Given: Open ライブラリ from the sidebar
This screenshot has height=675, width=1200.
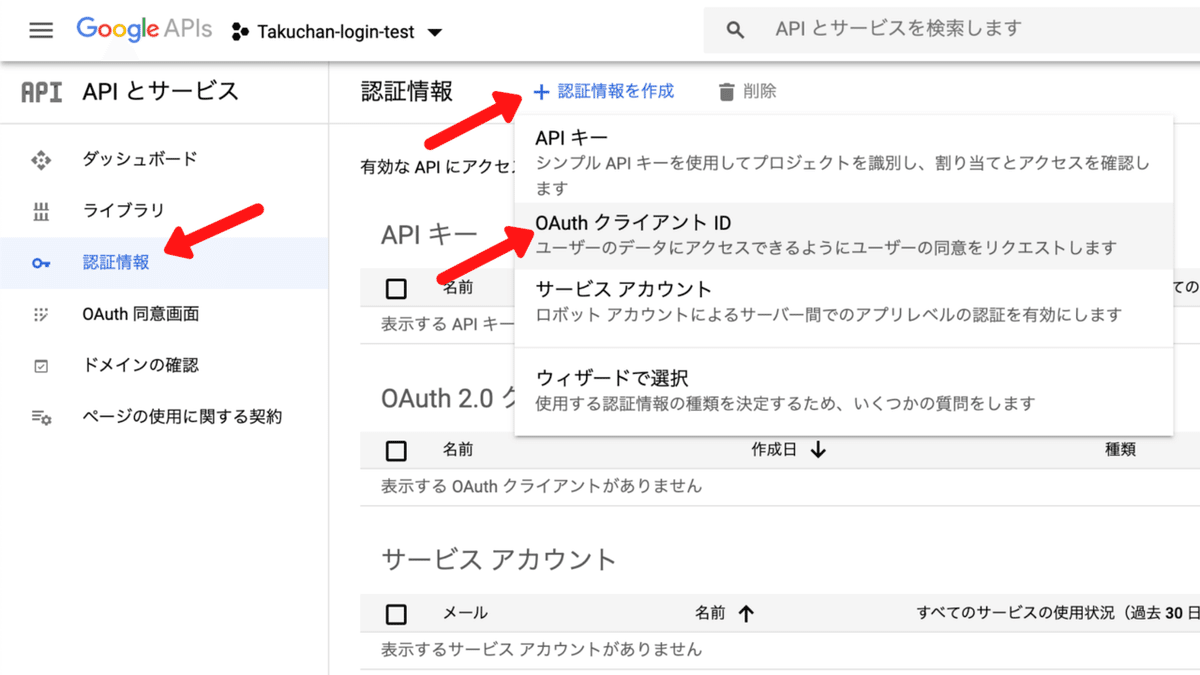Looking at the screenshot, I should tap(124, 211).
